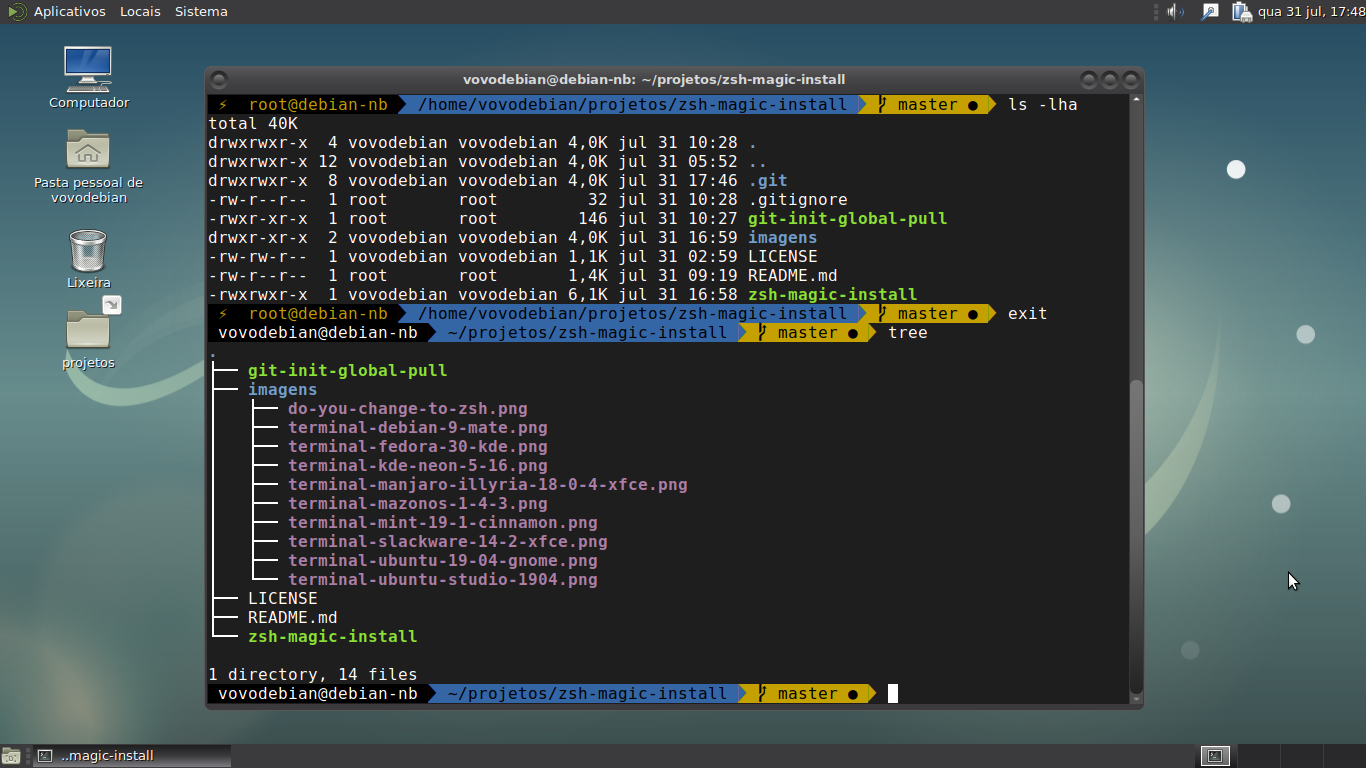Click the show desktop icon in bottom panel
This screenshot has height=768, width=1366.
coord(11,756)
